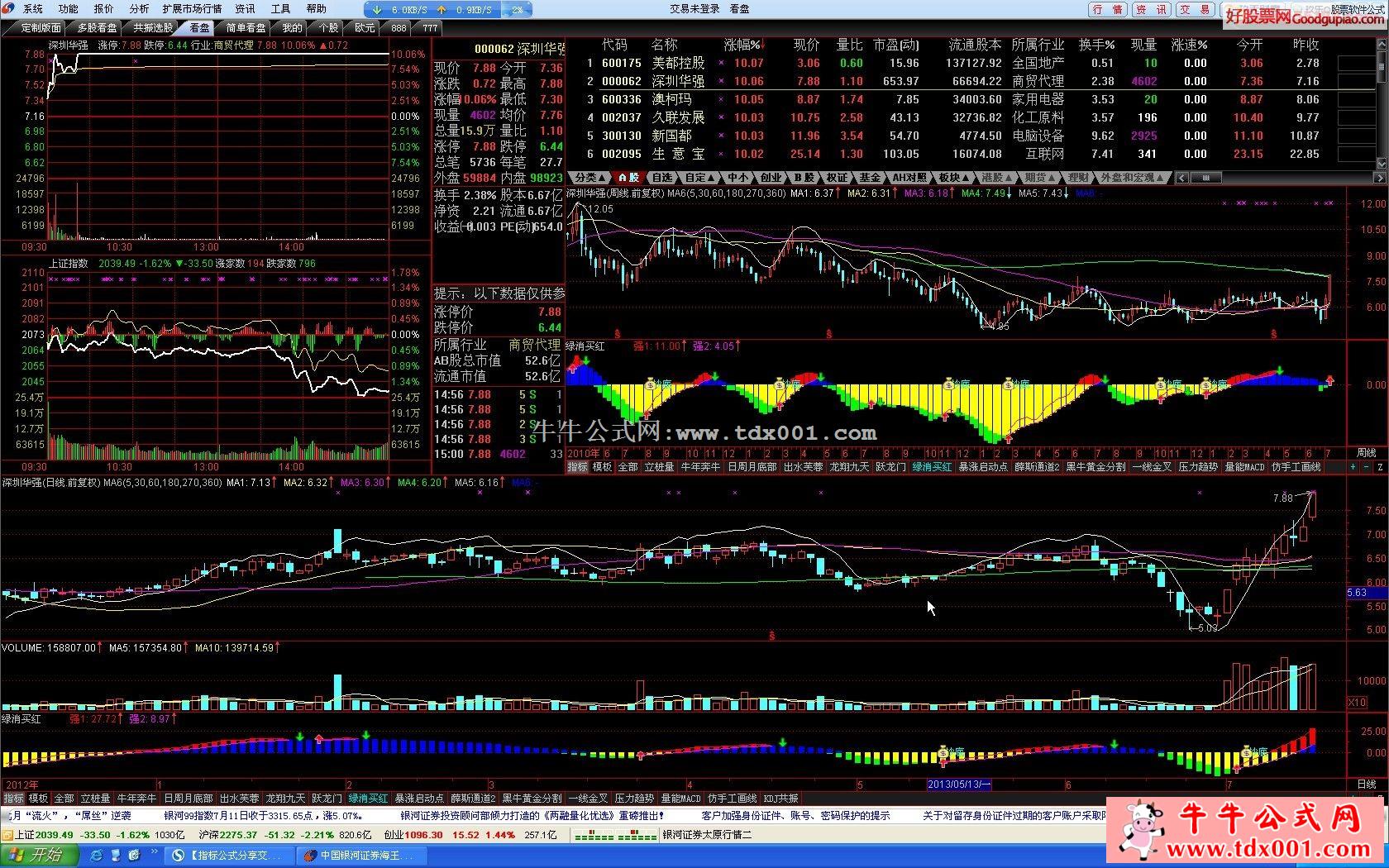This screenshot has width=1389, height=868.
Task: Select the 量能MACD indicator on daily chart
Action: pyautogui.click(x=680, y=799)
